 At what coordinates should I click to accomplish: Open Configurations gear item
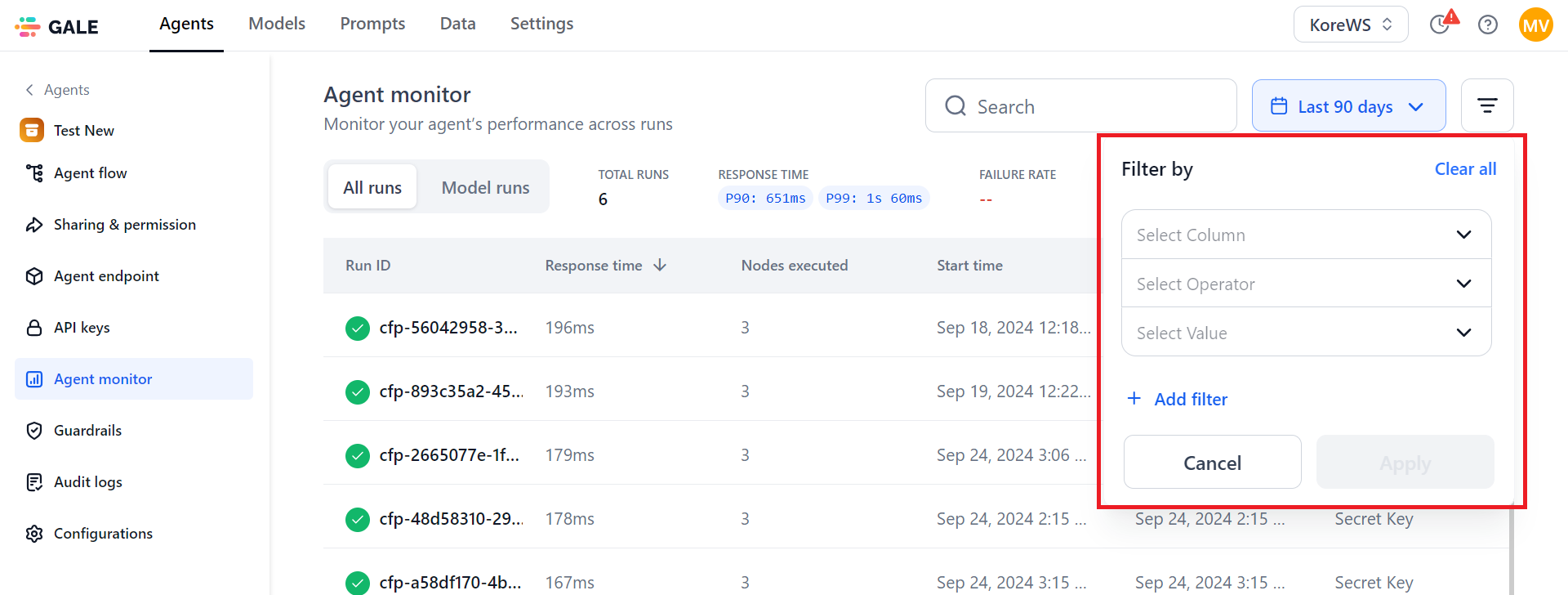(x=103, y=534)
